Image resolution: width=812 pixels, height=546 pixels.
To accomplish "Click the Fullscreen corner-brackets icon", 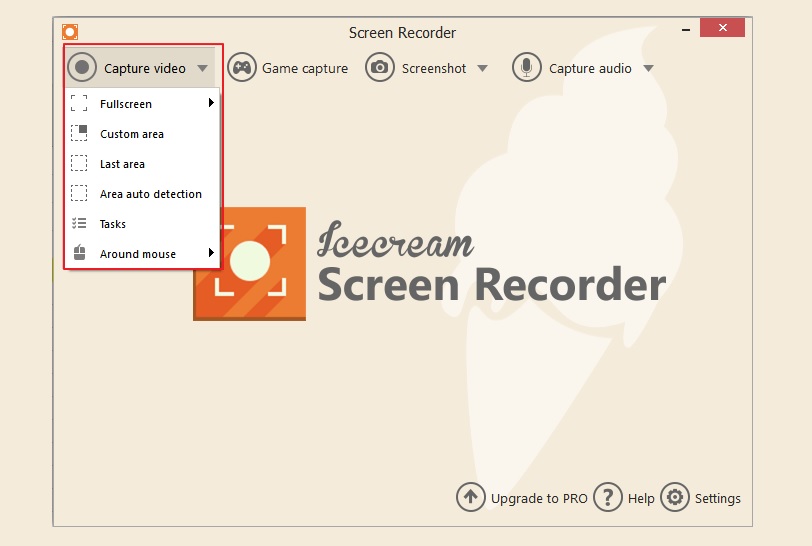I will point(79,103).
